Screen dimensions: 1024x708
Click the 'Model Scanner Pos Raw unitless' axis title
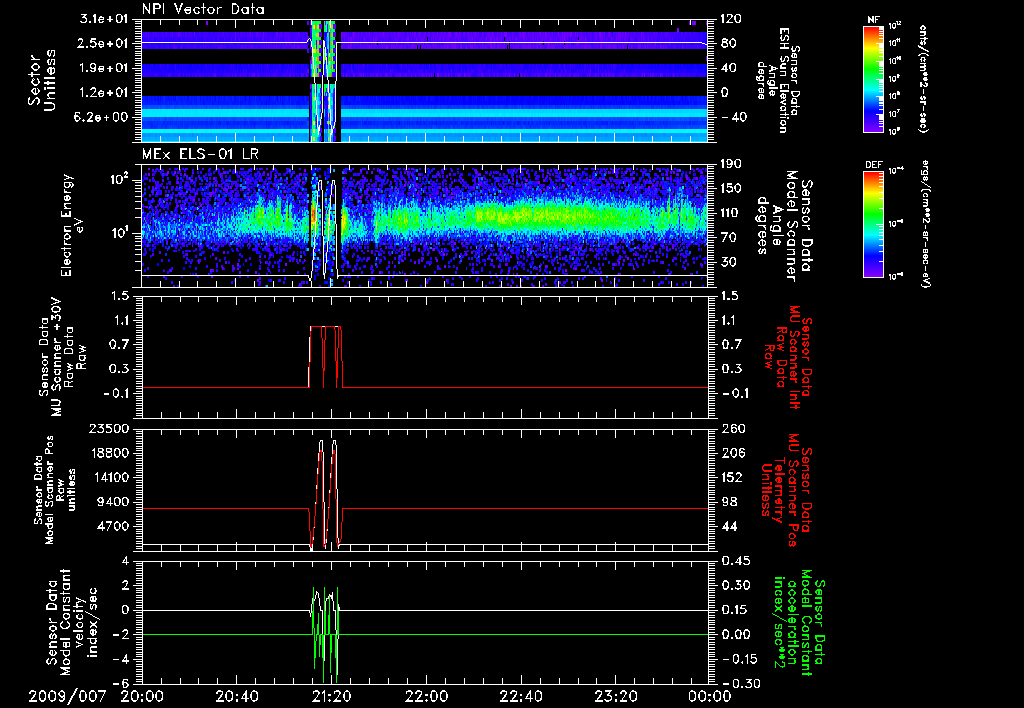click(x=55, y=490)
